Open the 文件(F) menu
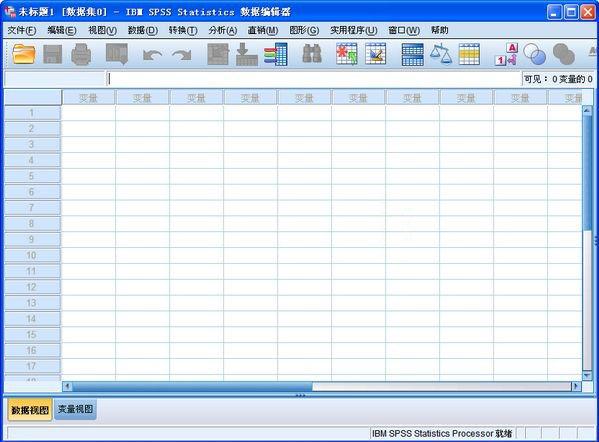This screenshot has height=442, width=599. click(22, 30)
